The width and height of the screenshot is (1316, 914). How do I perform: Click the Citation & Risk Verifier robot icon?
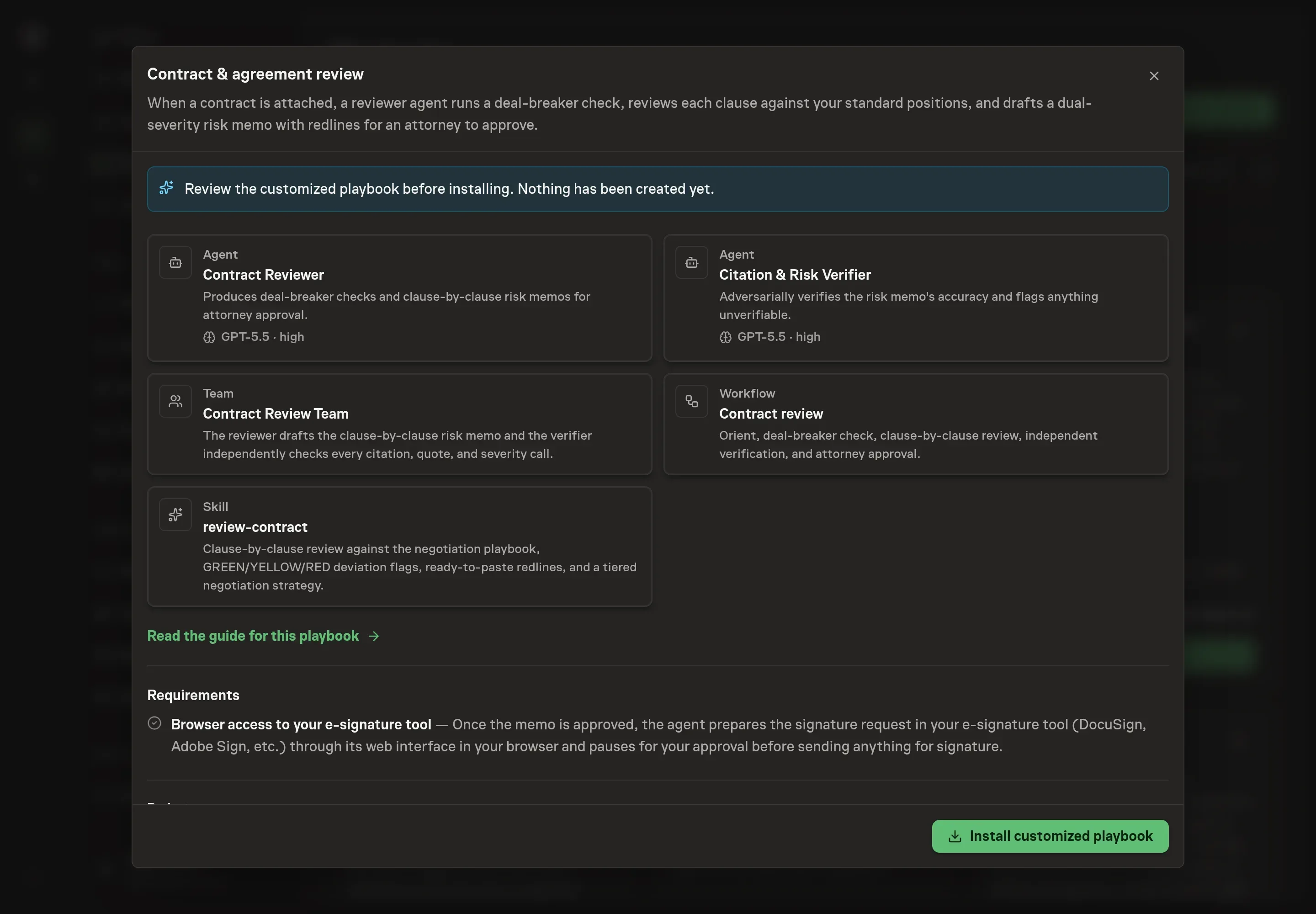(x=691, y=262)
